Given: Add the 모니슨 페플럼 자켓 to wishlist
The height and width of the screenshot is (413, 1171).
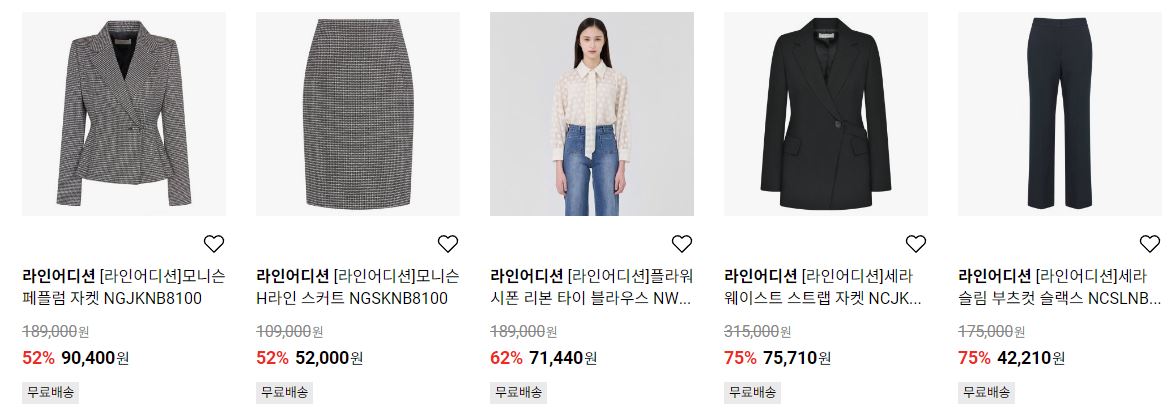Looking at the screenshot, I should click(214, 243).
